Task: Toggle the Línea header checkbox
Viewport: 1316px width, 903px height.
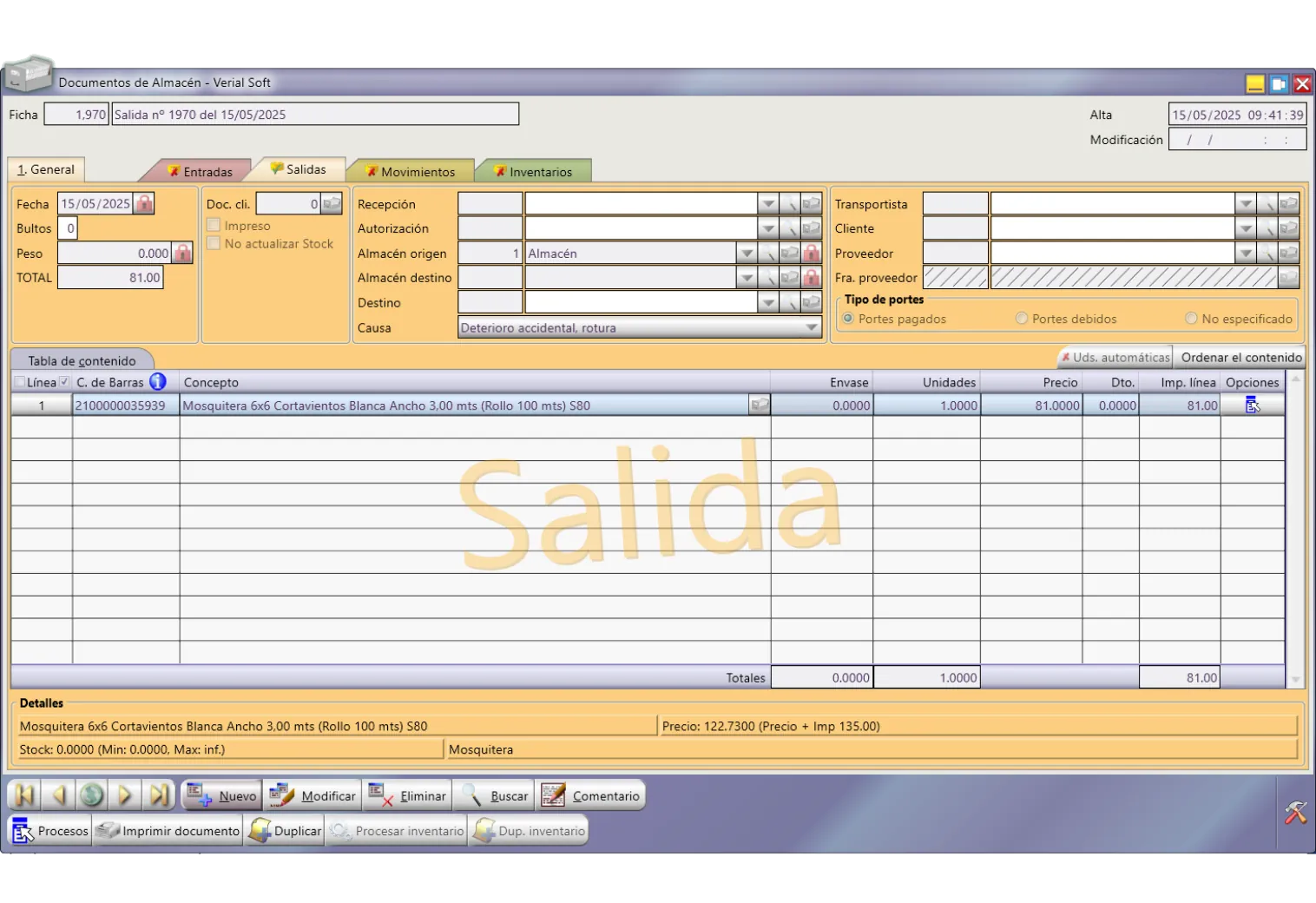Action: pyautogui.click(x=20, y=382)
